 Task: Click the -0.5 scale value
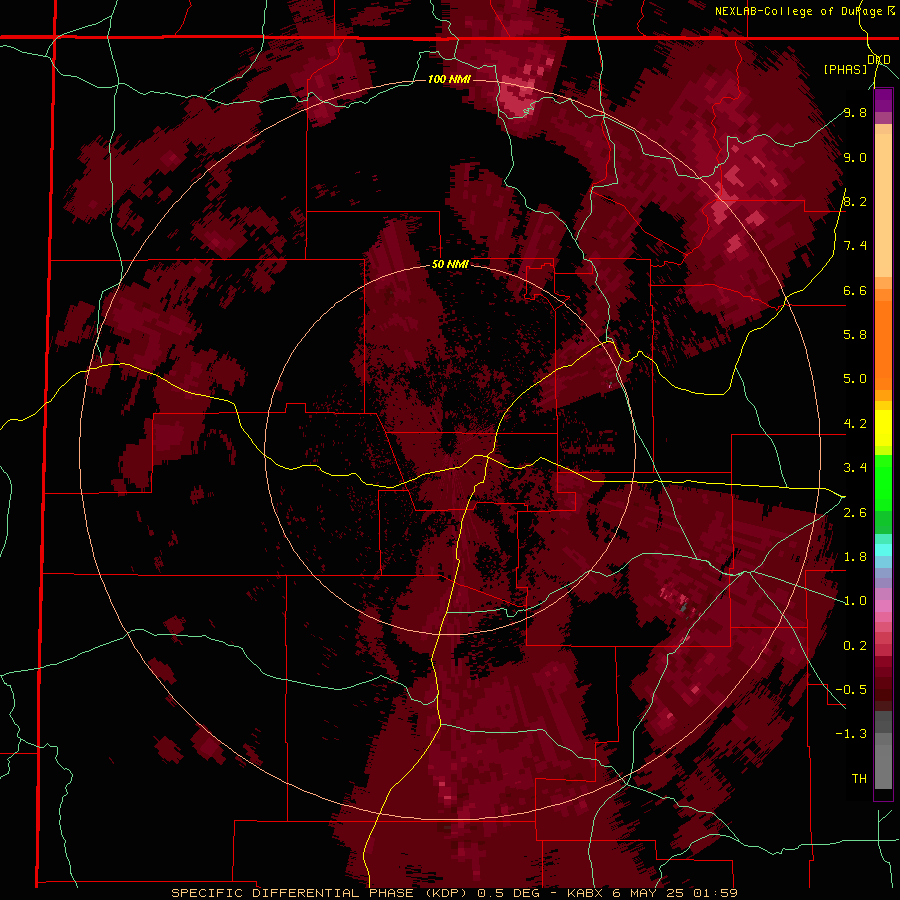point(851,689)
